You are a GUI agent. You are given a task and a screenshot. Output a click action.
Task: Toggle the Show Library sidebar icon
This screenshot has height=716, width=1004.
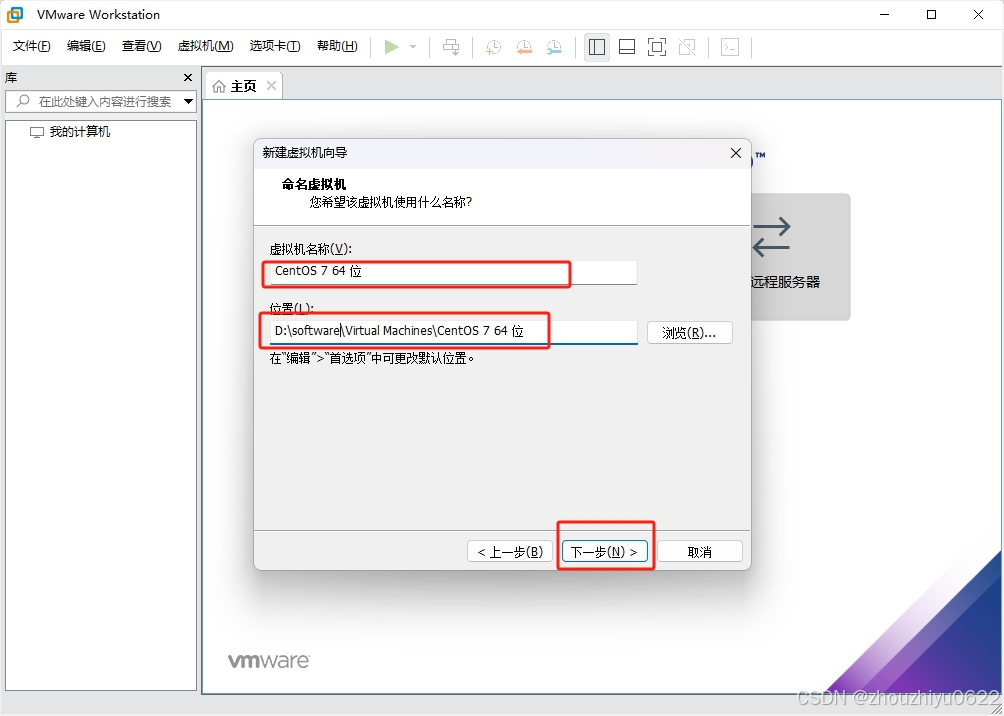[x=597, y=47]
